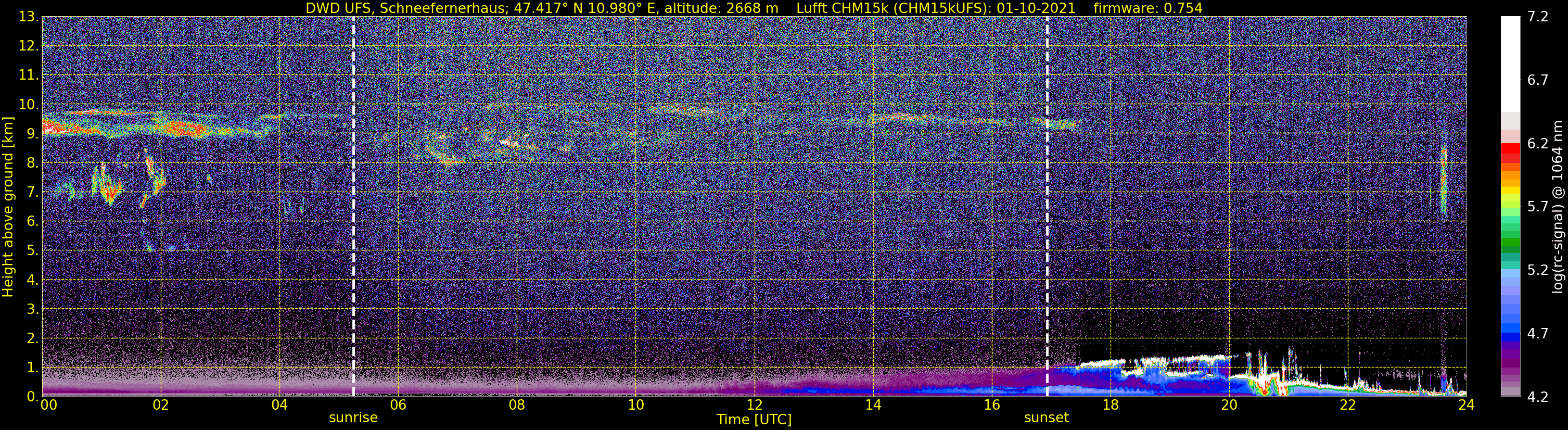
Task: Click the 'log(rc-signal) @ 1064 nm' colorbar label
Action: pos(1558,207)
